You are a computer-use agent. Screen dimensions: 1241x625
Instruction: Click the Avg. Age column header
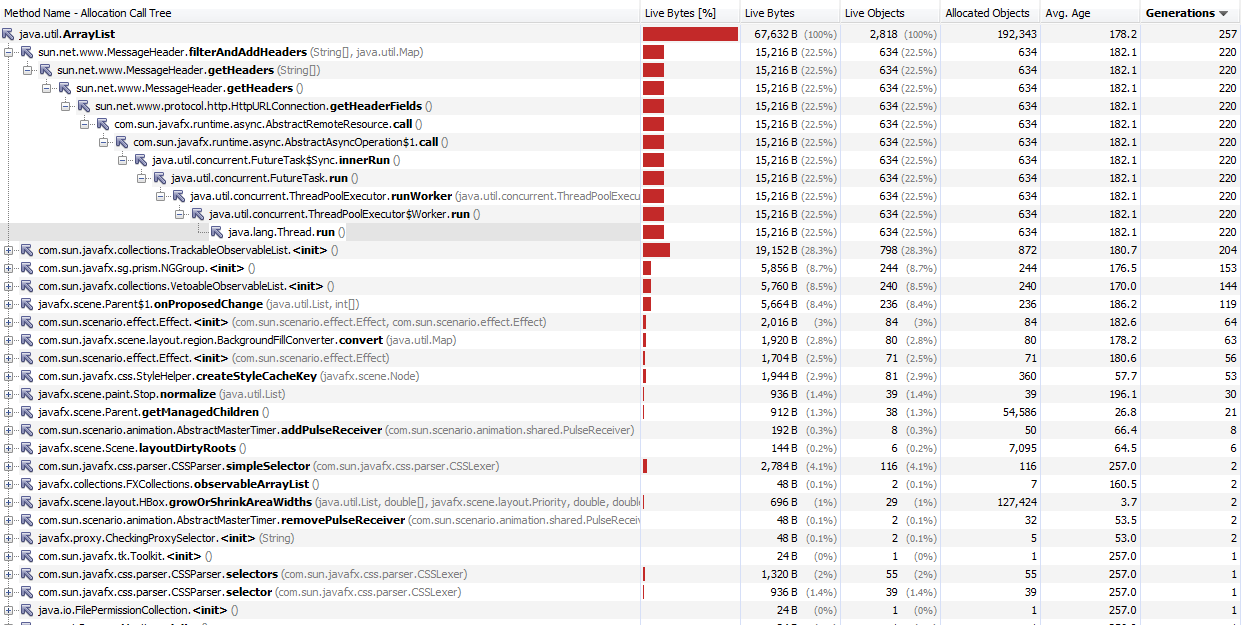point(1070,13)
